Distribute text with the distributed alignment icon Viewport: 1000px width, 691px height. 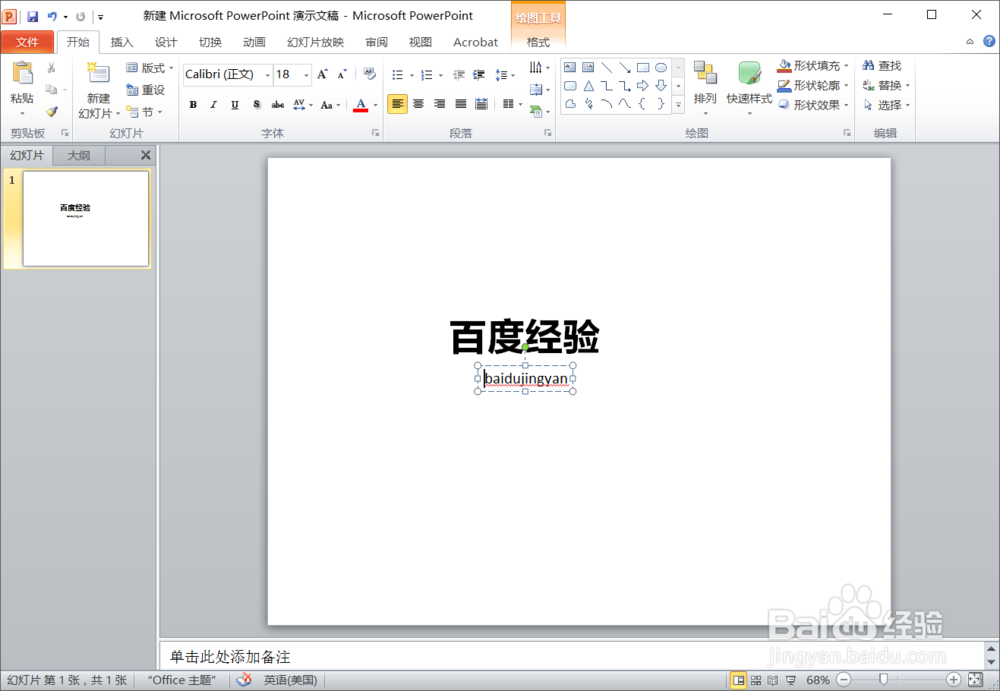point(482,104)
